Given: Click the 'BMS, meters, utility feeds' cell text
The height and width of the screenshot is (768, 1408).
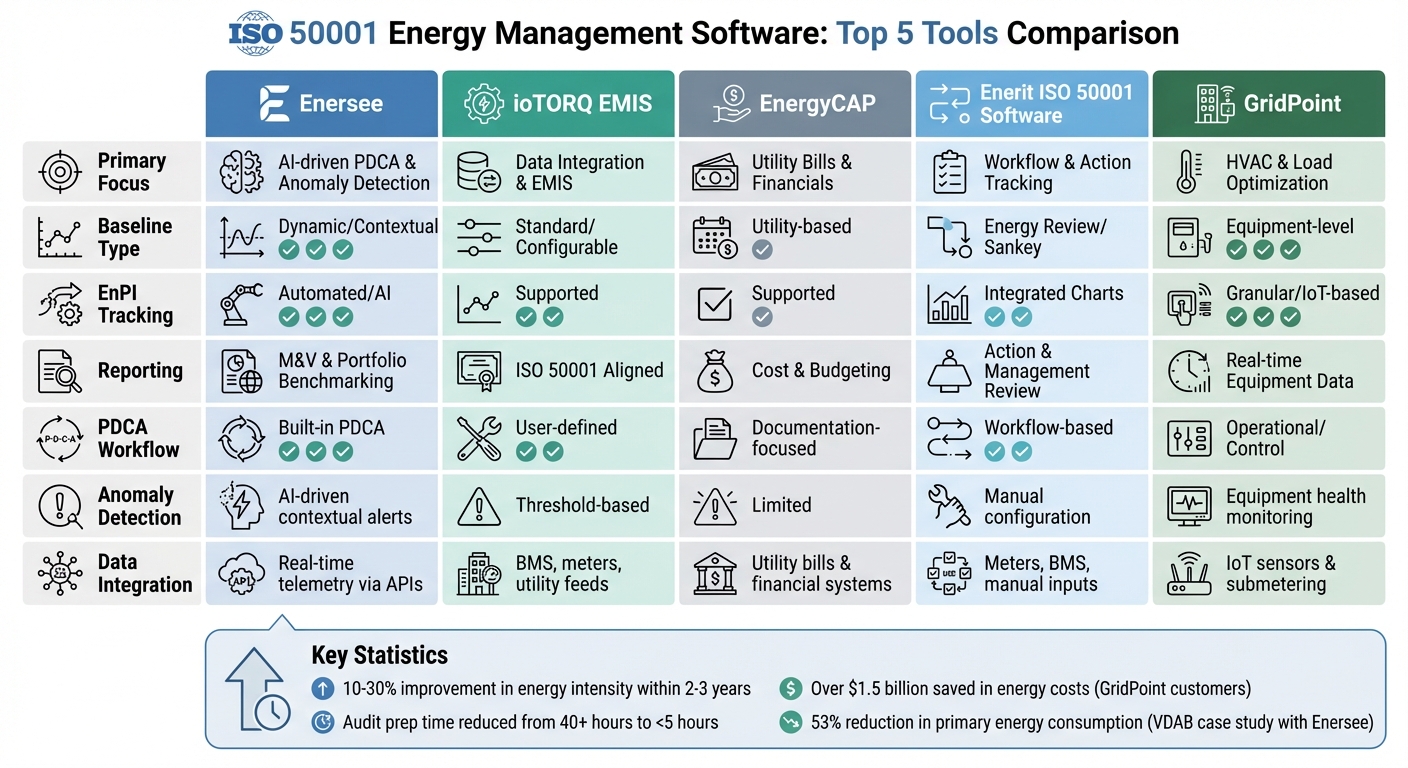Looking at the screenshot, I should pyautogui.click(x=568, y=574).
